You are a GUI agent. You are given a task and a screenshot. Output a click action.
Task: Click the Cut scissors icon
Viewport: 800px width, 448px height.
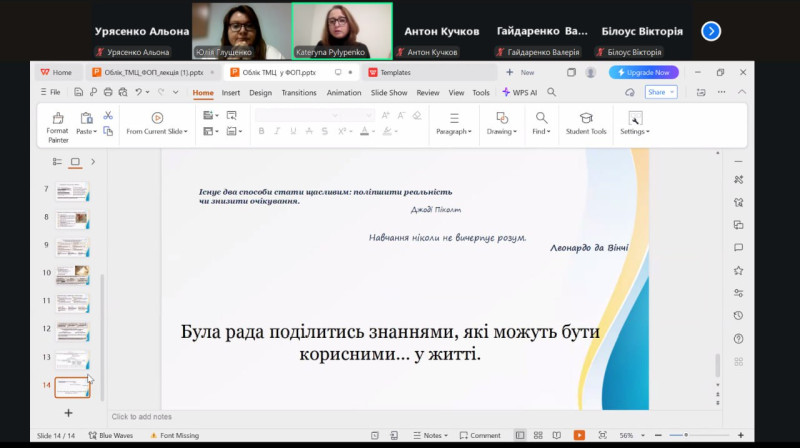pos(108,116)
